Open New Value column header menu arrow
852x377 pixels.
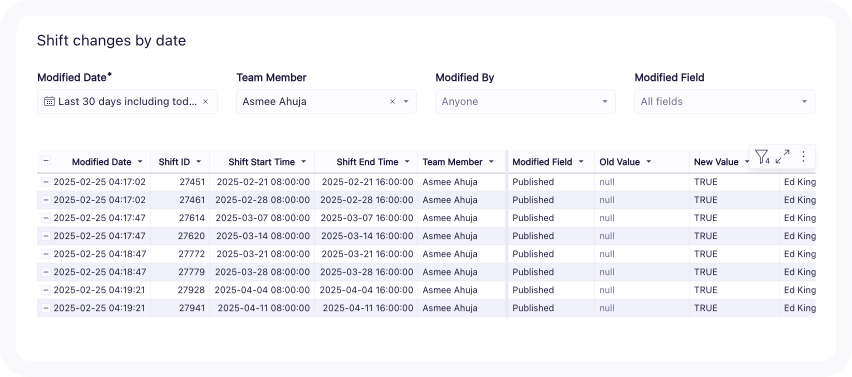click(x=747, y=162)
